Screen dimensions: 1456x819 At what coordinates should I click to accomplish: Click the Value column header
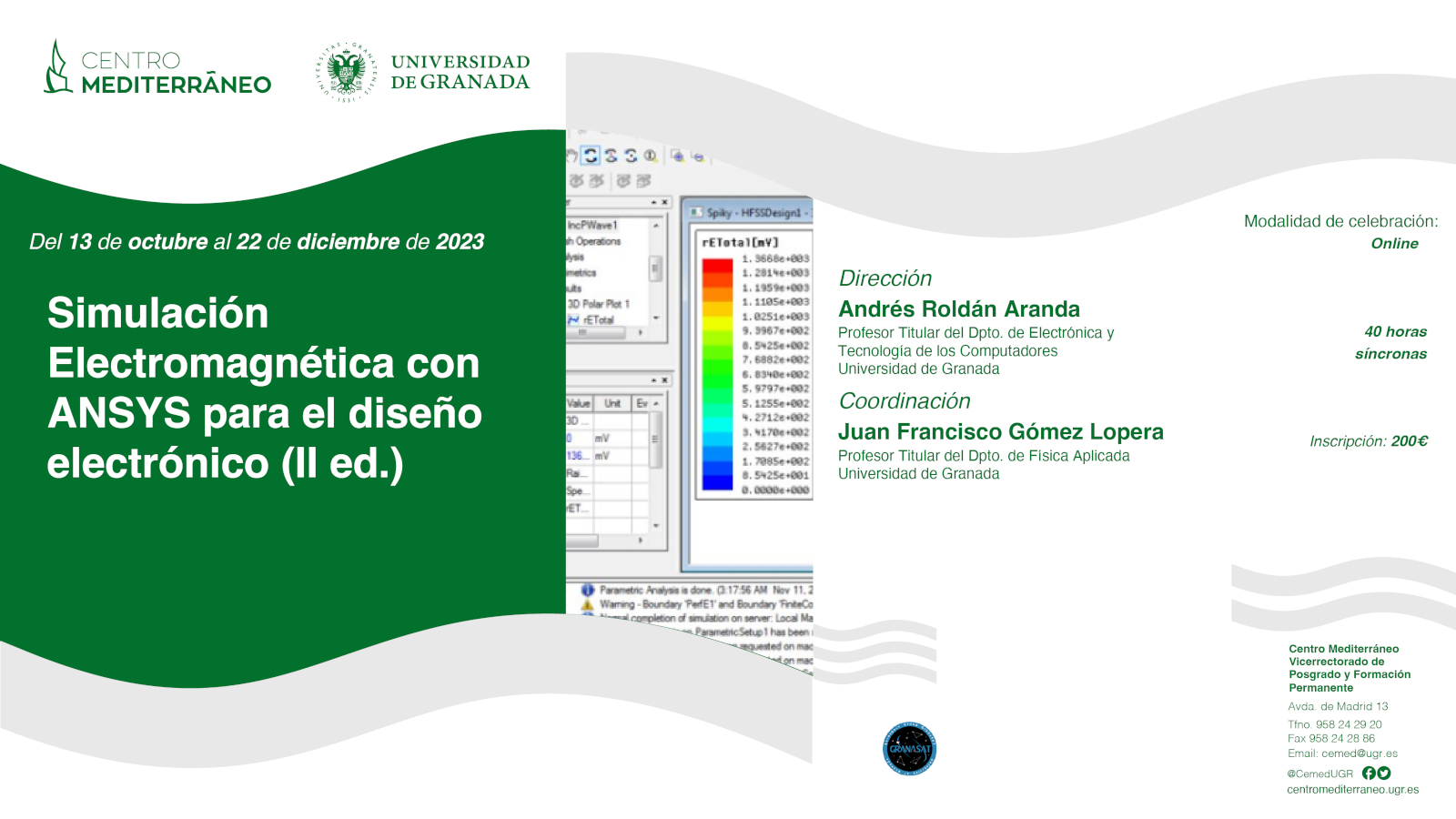pyautogui.click(x=579, y=403)
